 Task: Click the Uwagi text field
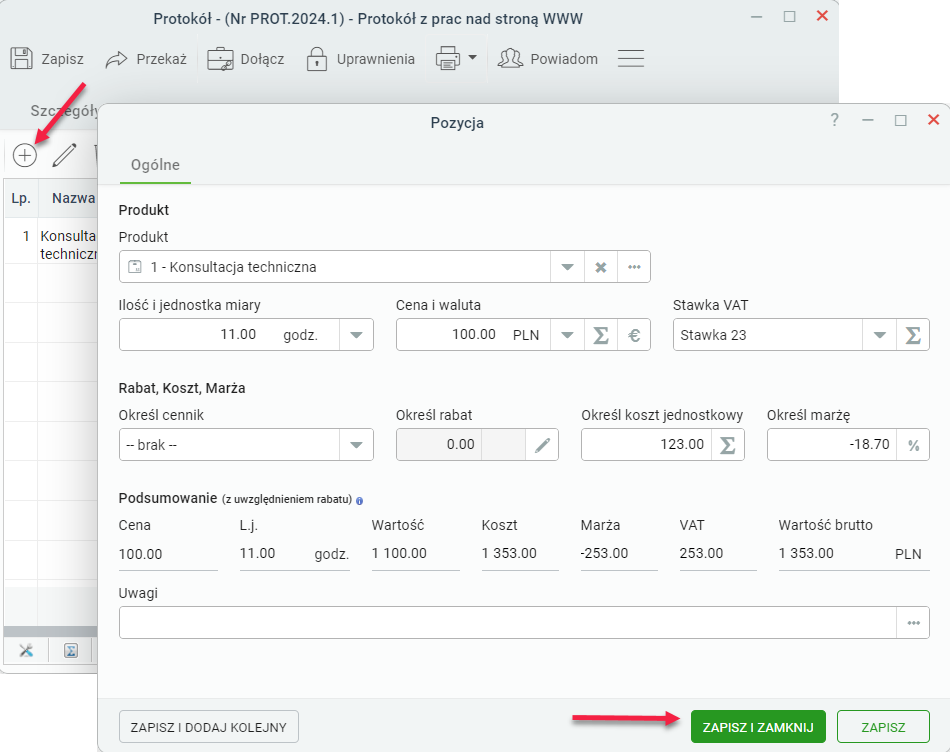click(x=508, y=622)
